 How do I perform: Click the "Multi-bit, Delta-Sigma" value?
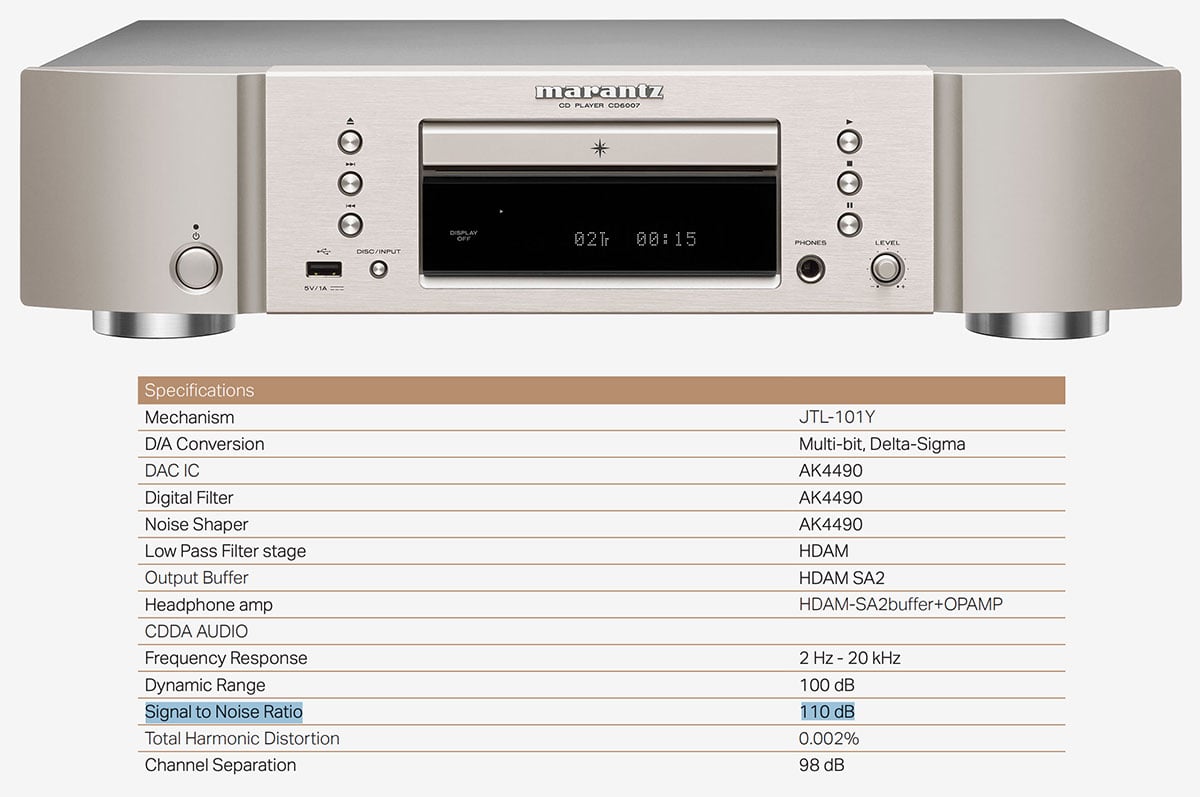pyautogui.click(x=882, y=444)
